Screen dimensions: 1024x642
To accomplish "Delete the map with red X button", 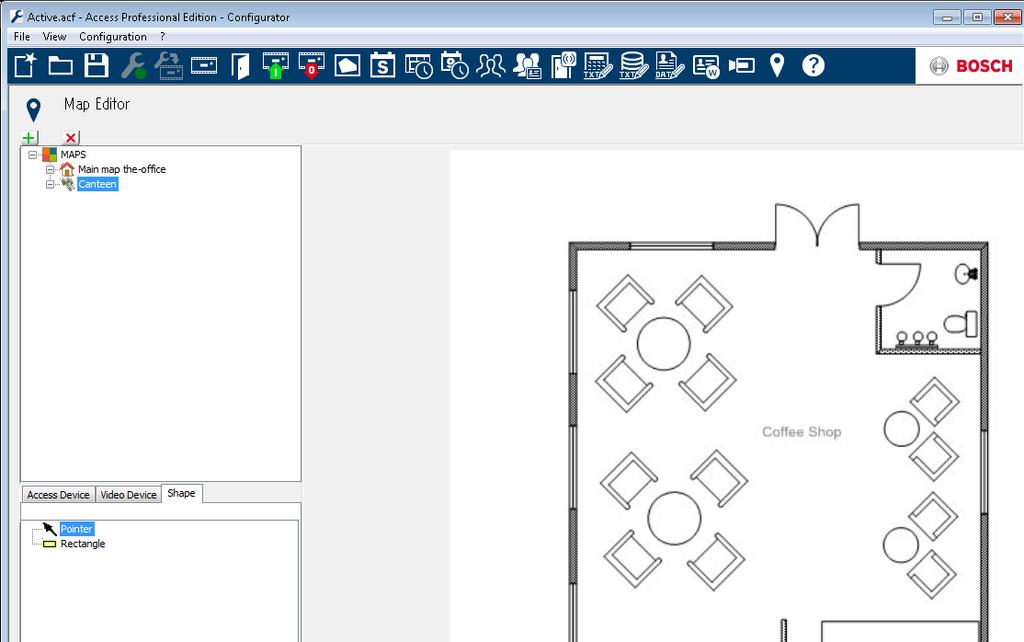I will pos(71,138).
